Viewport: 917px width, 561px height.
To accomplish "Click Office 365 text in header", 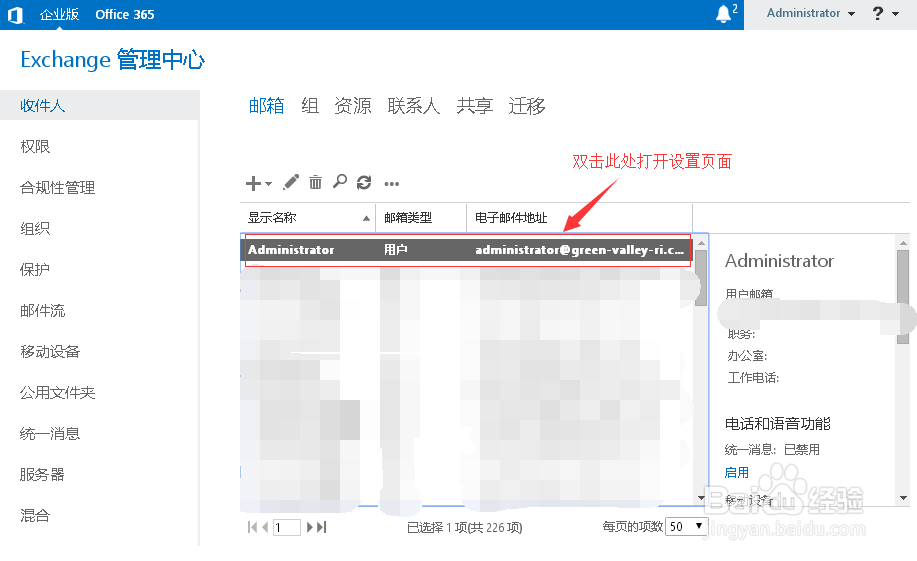I will coord(125,15).
